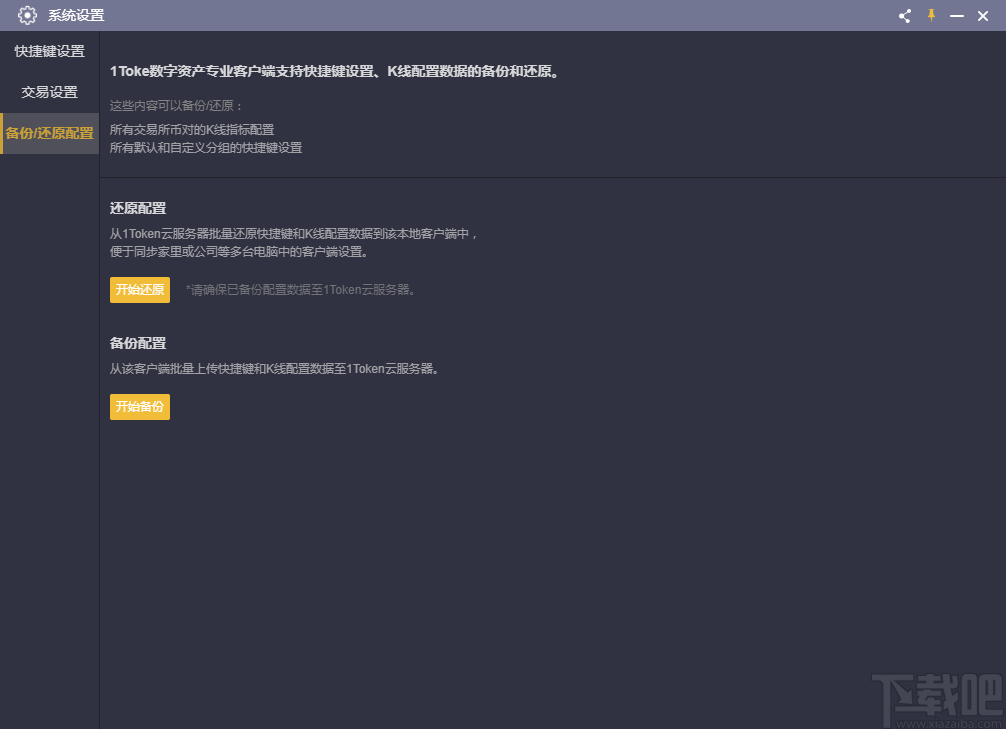
Task: Click the share icon in title bar
Action: point(905,16)
